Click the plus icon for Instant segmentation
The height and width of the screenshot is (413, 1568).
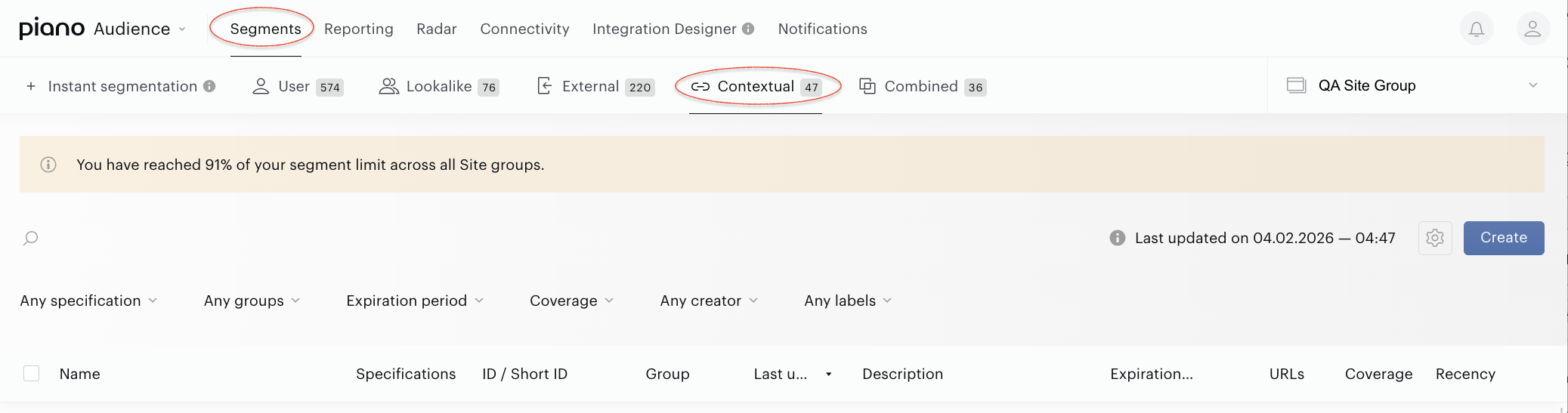31,86
